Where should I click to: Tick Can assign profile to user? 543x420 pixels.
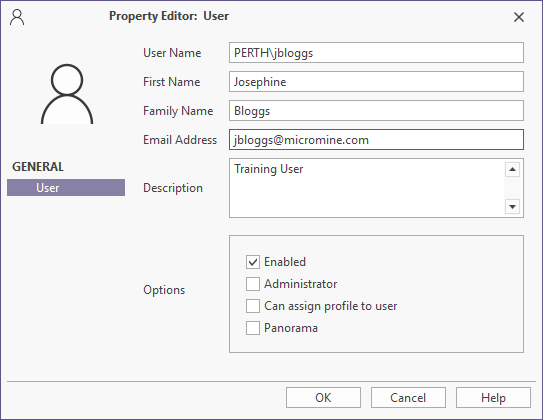(253, 306)
